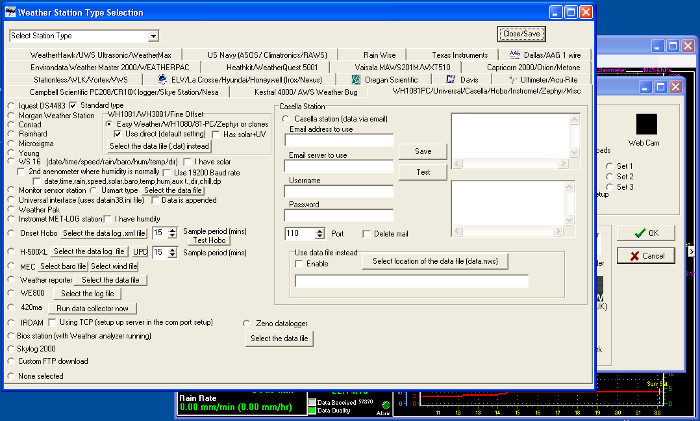Viewport: 700px width, 421px height.
Task: Click the Email address to use field
Action: pos(339,140)
